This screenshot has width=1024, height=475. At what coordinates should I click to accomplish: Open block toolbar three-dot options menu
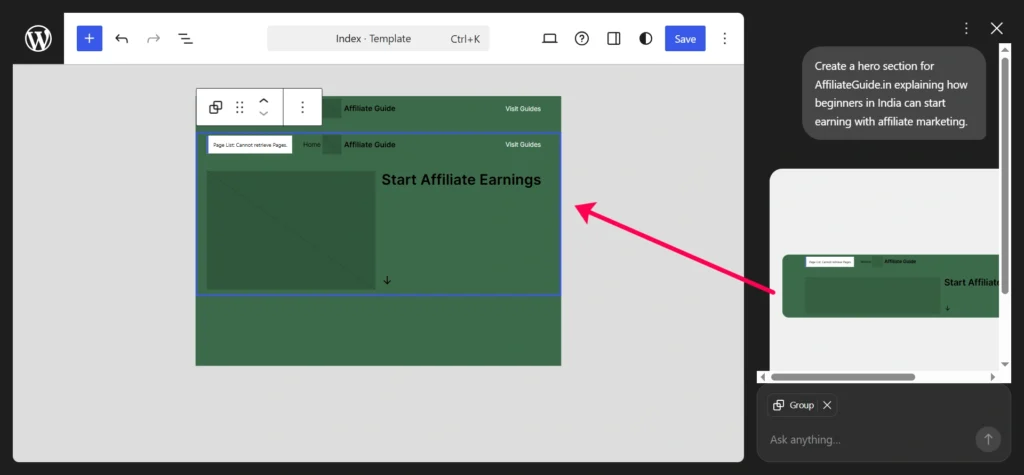(302, 108)
